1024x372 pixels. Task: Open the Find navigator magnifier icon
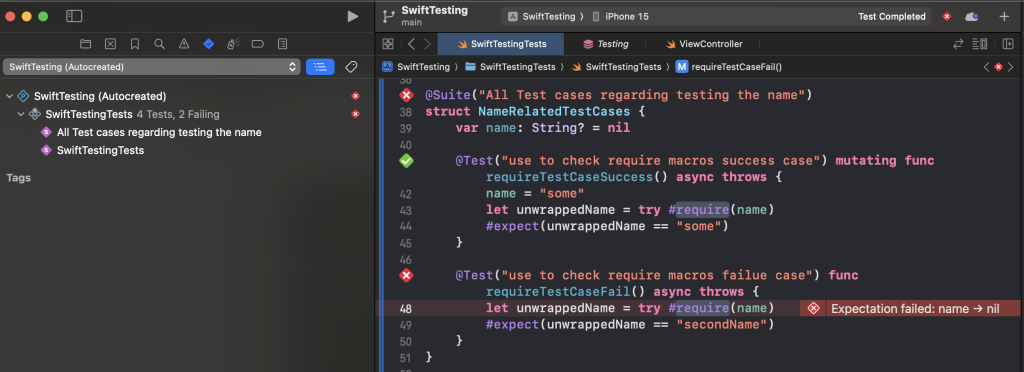tap(159, 44)
